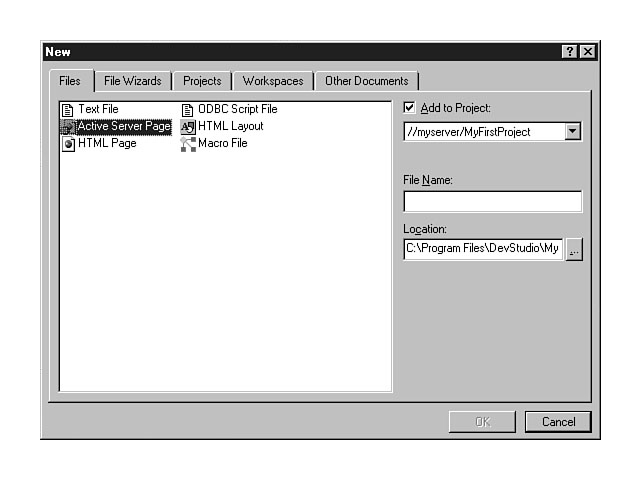Go to the Workspaces tab

click(x=273, y=81)
